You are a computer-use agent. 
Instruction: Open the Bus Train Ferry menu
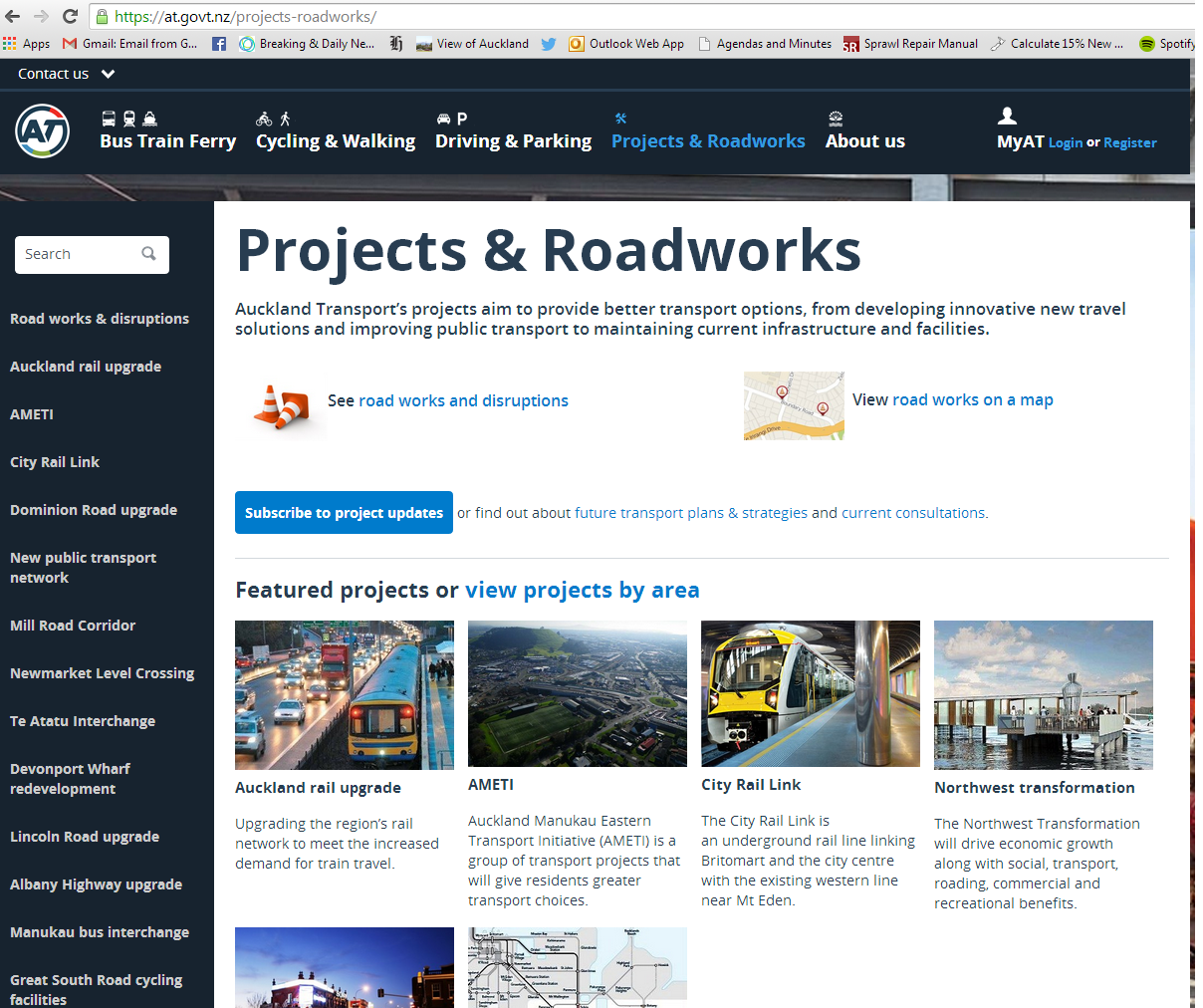[x=167, y=141]
